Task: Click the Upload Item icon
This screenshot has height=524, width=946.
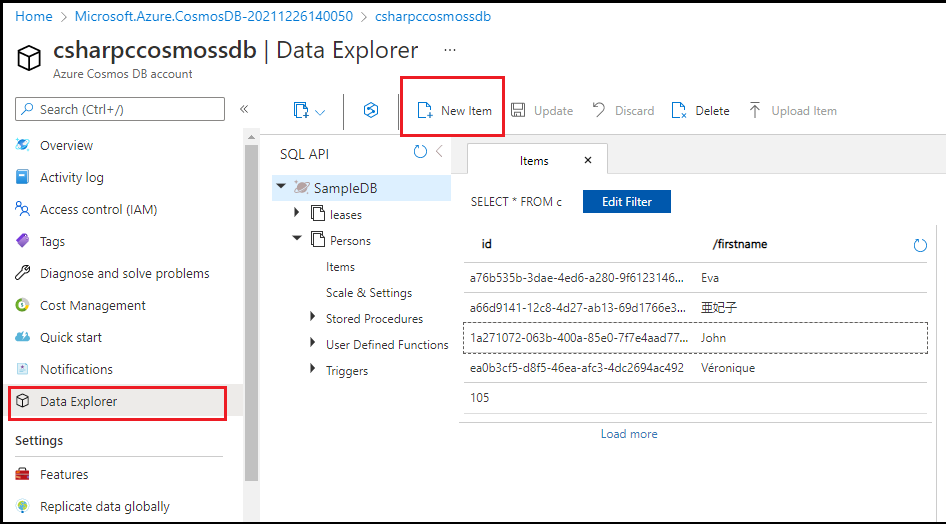Action: coord(755,111)
